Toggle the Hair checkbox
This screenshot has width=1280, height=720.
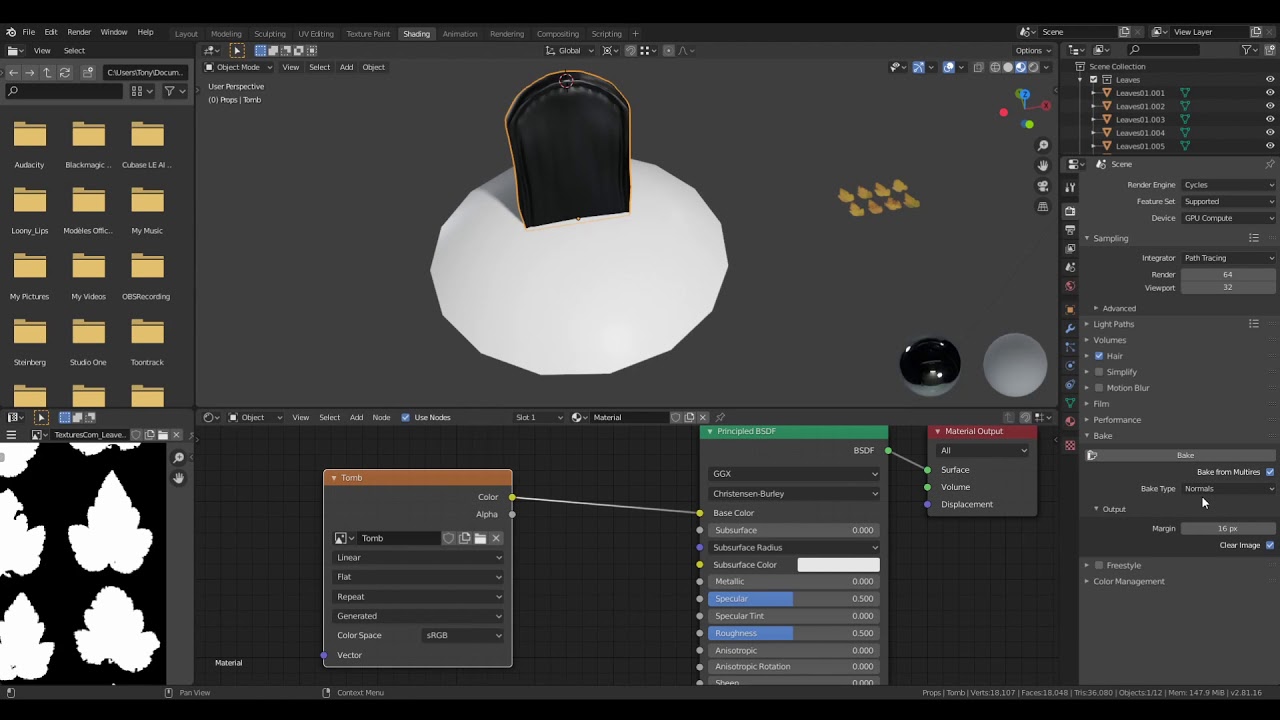coord(1099,356)
